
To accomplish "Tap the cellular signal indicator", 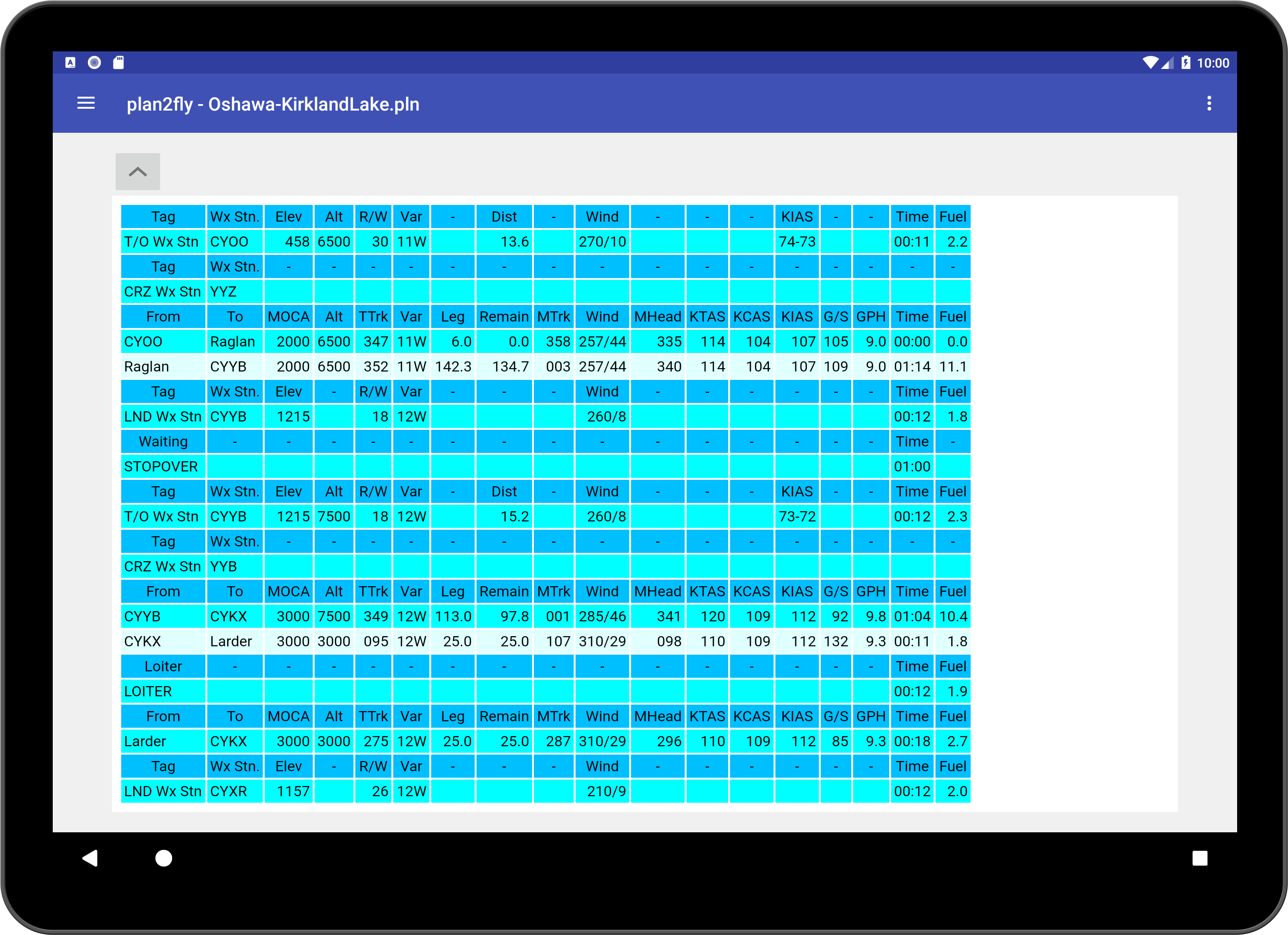I will click(x=1166, y=63).
